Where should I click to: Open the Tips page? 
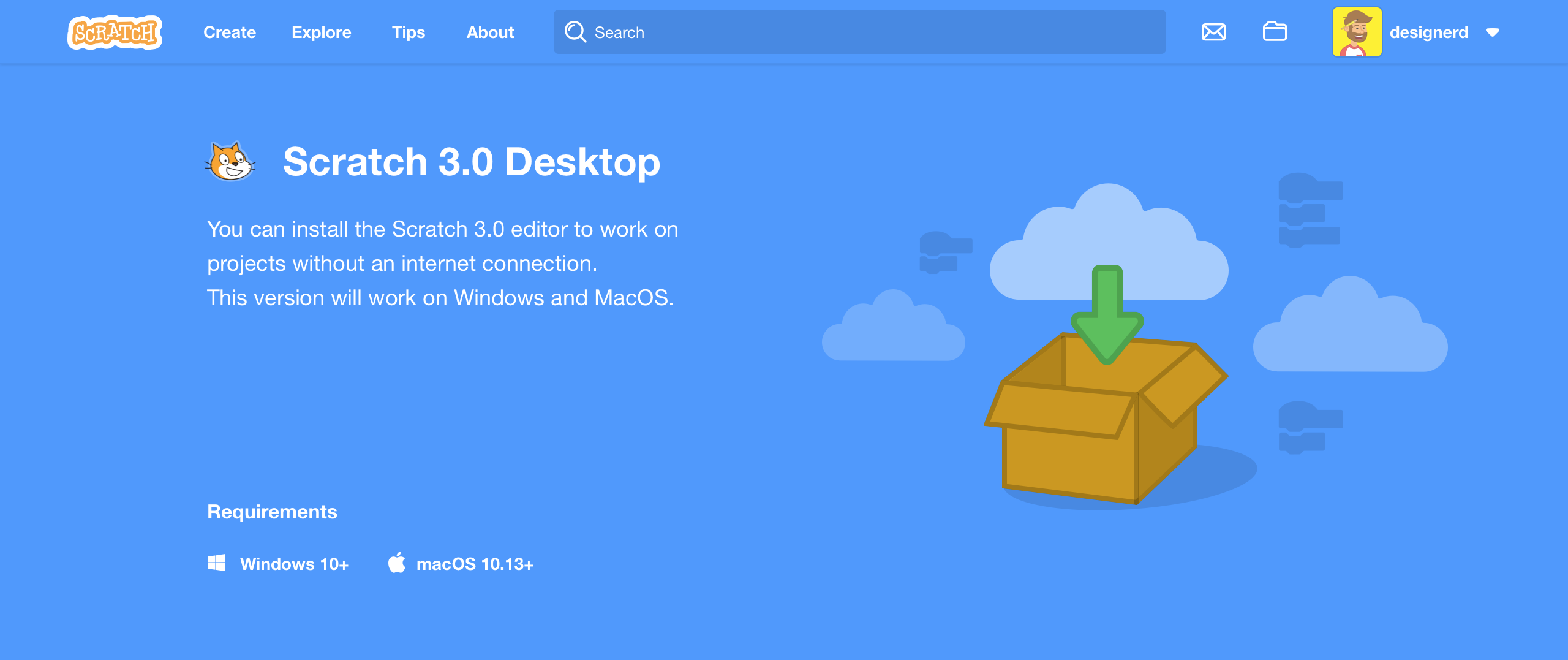409,32
